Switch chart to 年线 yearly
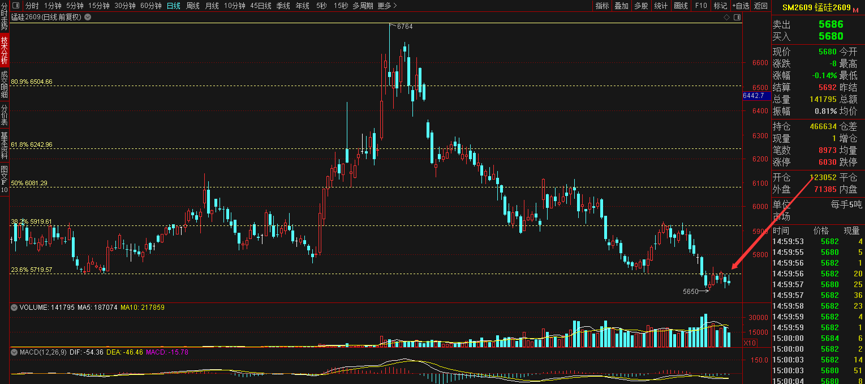 click(302, 6)
